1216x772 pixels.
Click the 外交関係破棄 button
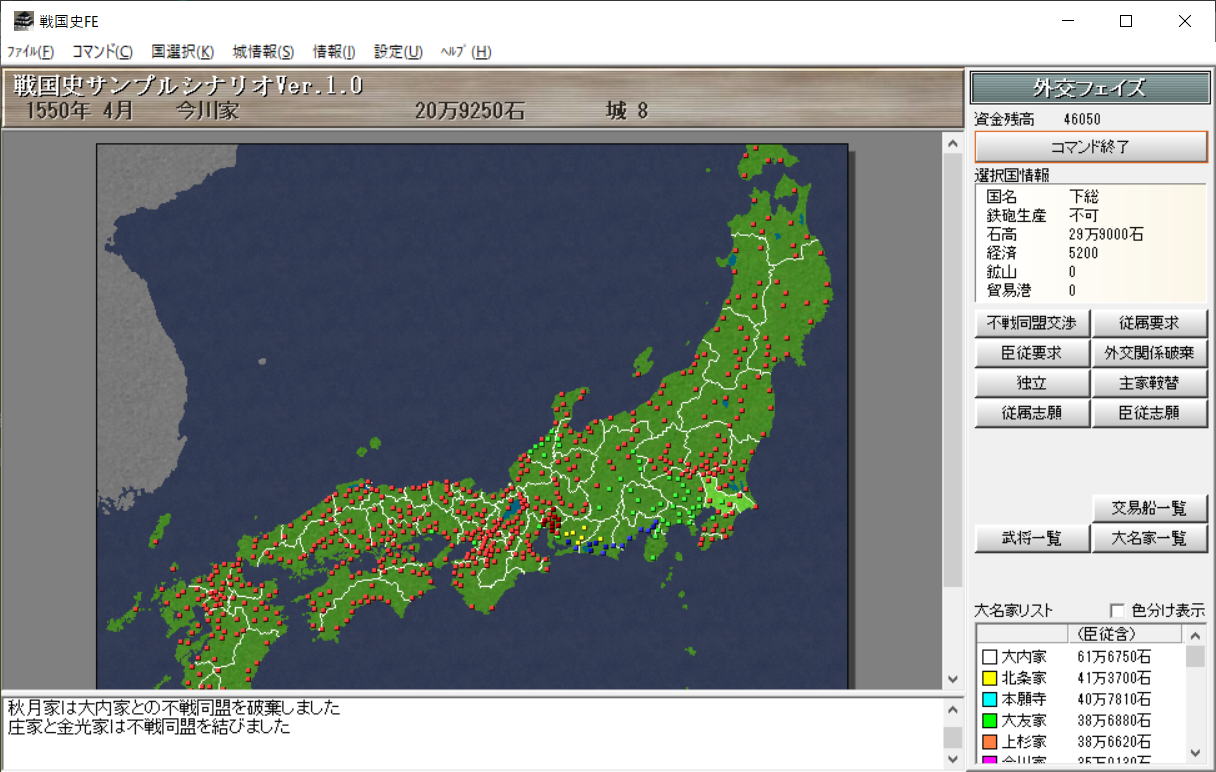click(1149, 353)
